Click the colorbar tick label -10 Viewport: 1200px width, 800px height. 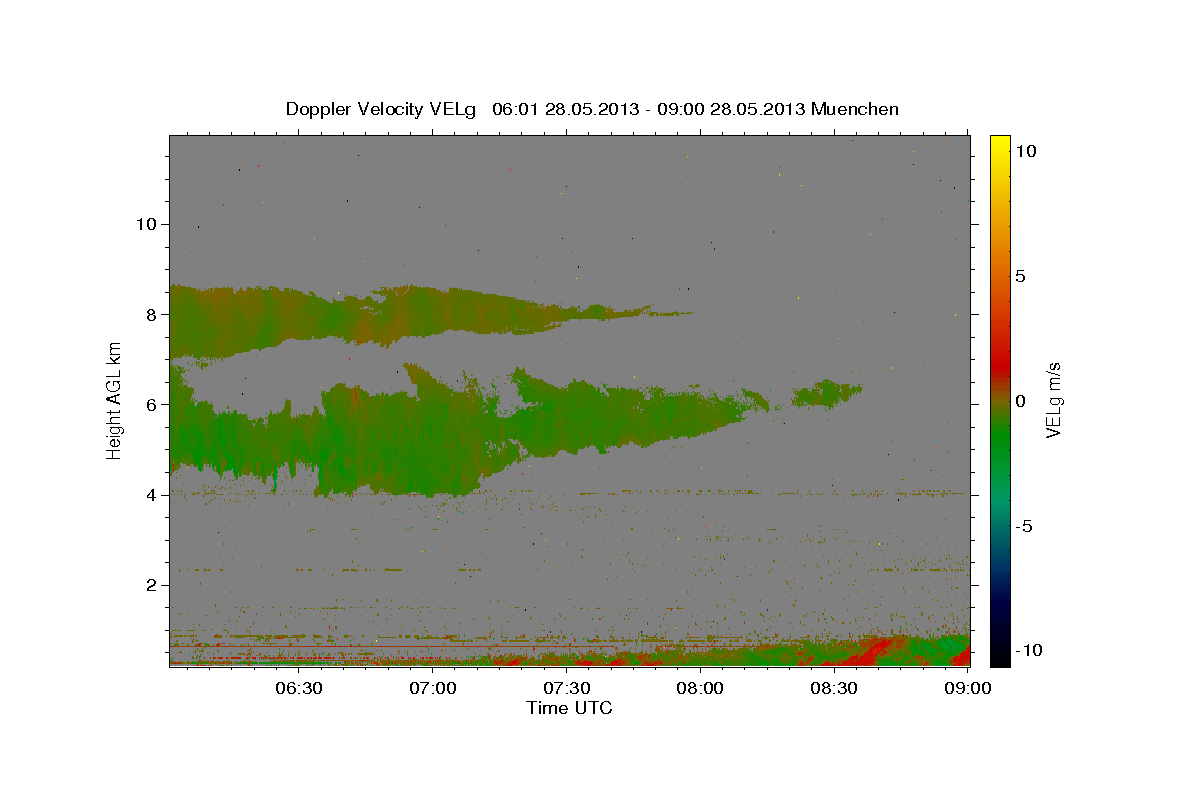pos(1028,651)
